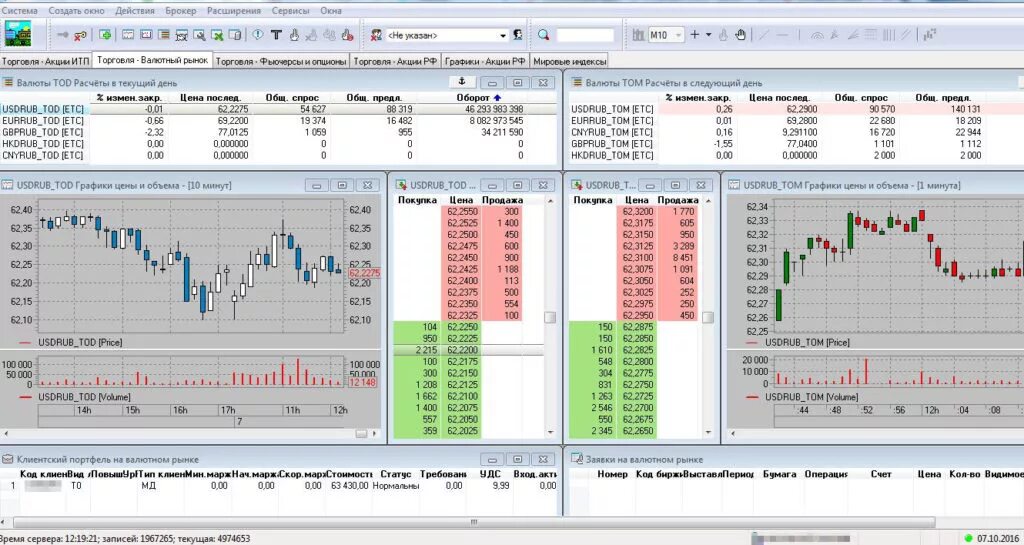The image size is (1024, 545).
Task: Switch to Торговля - Акции ИТП tab
Action: [x=45, y=61]
